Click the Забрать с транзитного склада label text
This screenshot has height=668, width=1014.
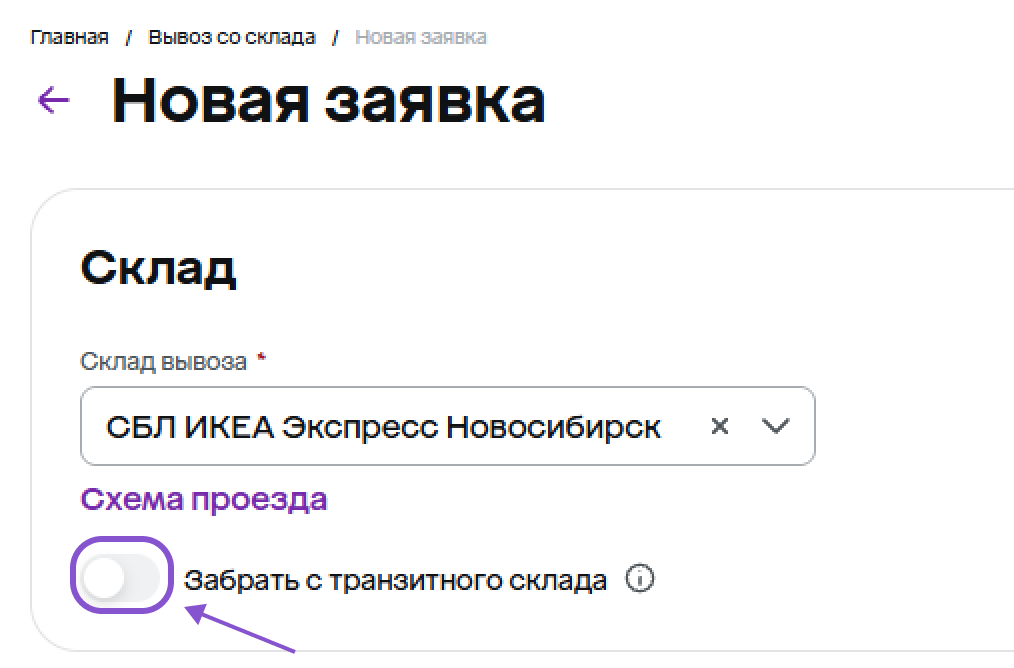coord(396,580)
